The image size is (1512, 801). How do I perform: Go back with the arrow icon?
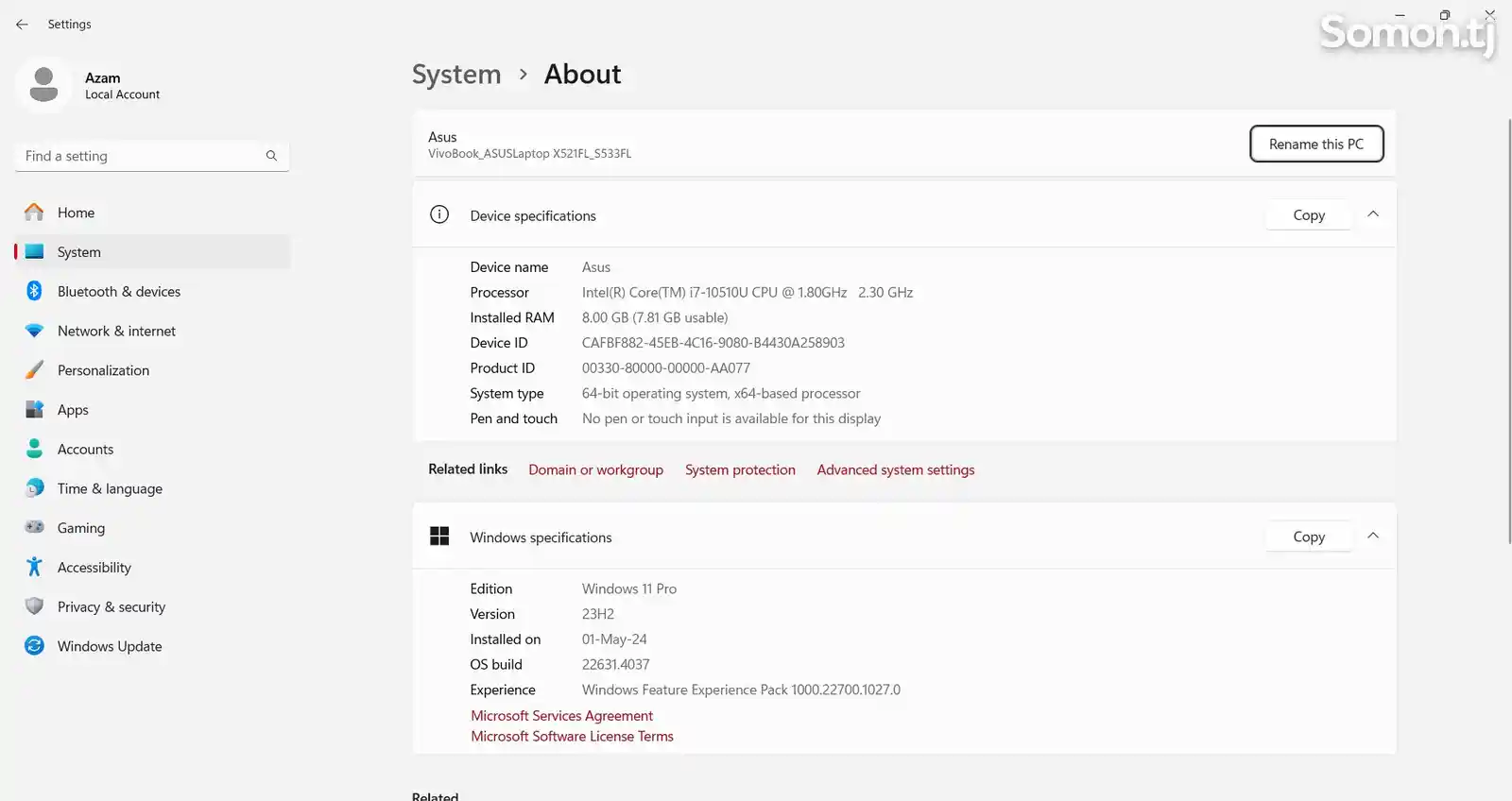click(22, 25)
